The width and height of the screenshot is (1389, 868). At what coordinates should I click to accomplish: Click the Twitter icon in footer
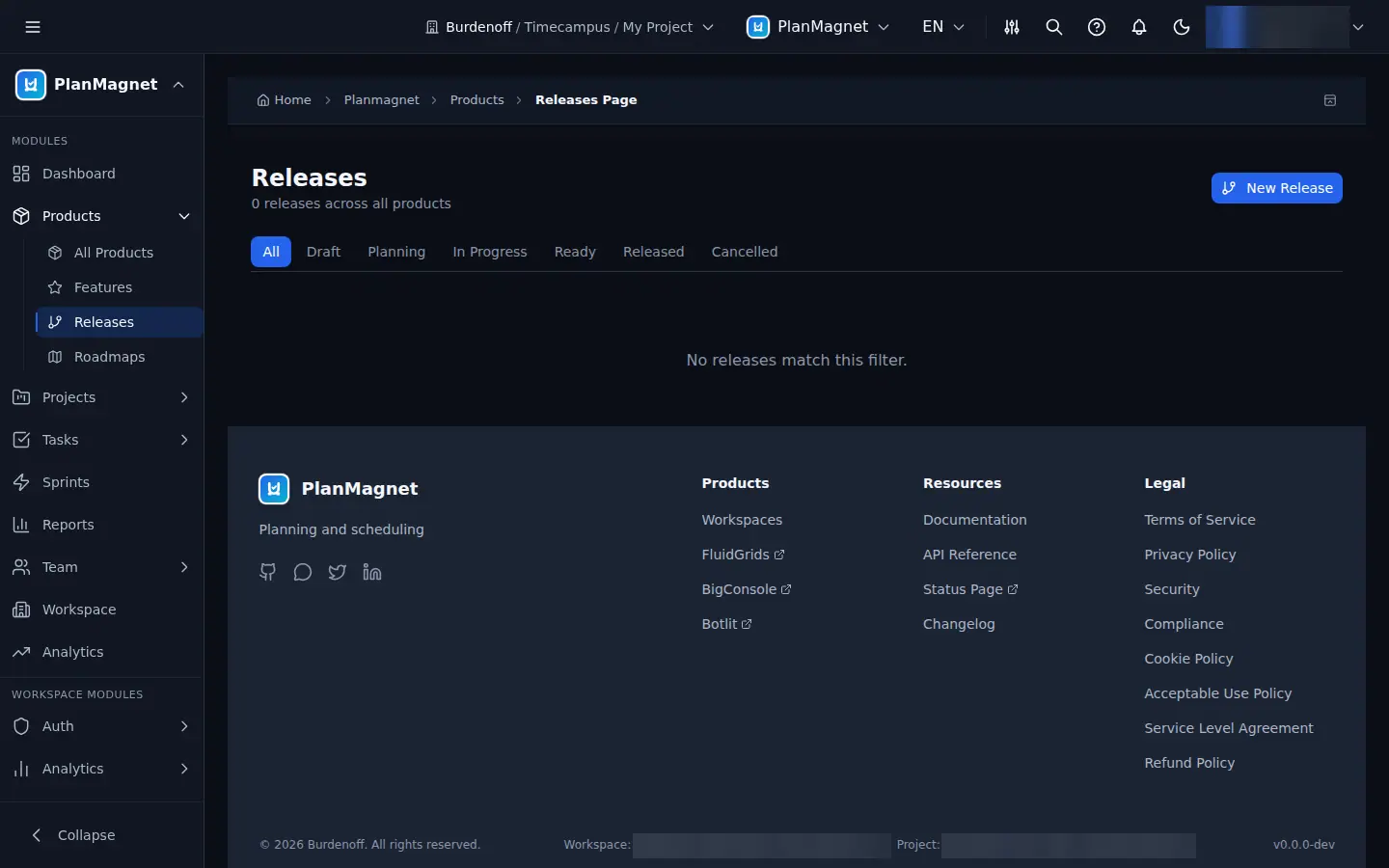338,572
